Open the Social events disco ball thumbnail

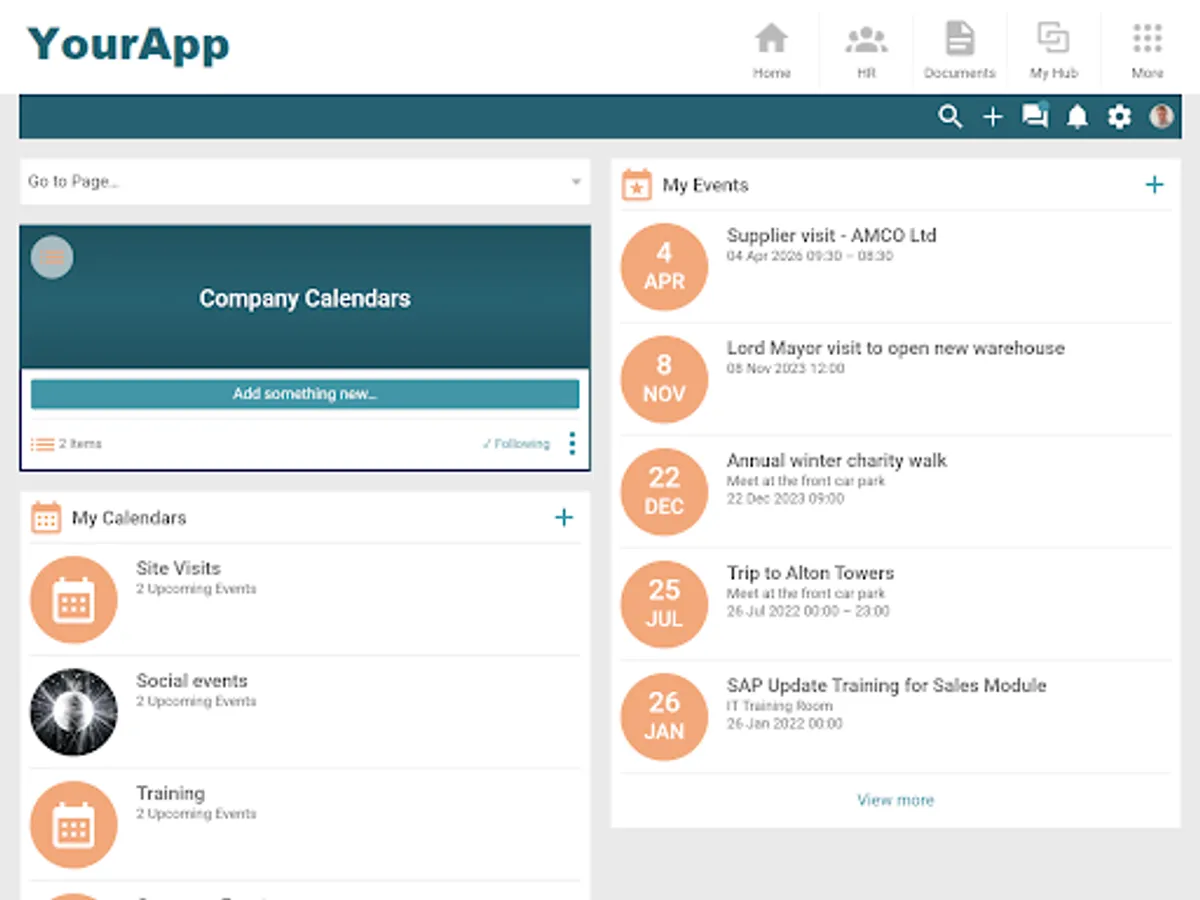(74, 712)
